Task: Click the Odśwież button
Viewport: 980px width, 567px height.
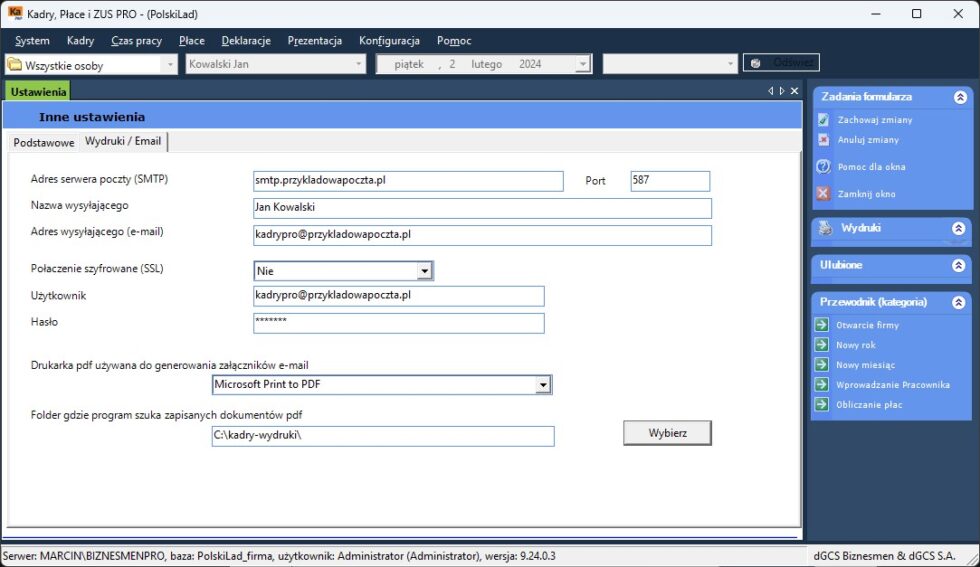Action: (781, 63)
